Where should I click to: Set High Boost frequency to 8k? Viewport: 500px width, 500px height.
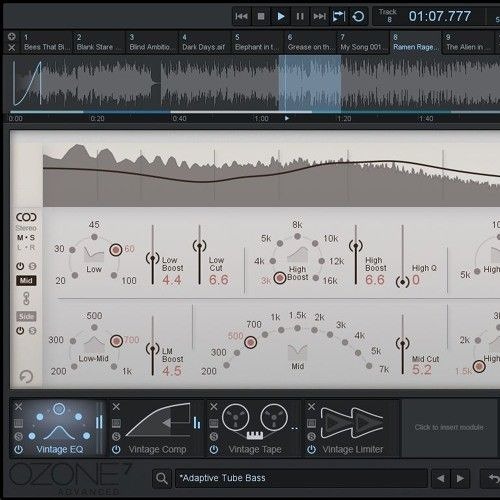click(297, 236)
